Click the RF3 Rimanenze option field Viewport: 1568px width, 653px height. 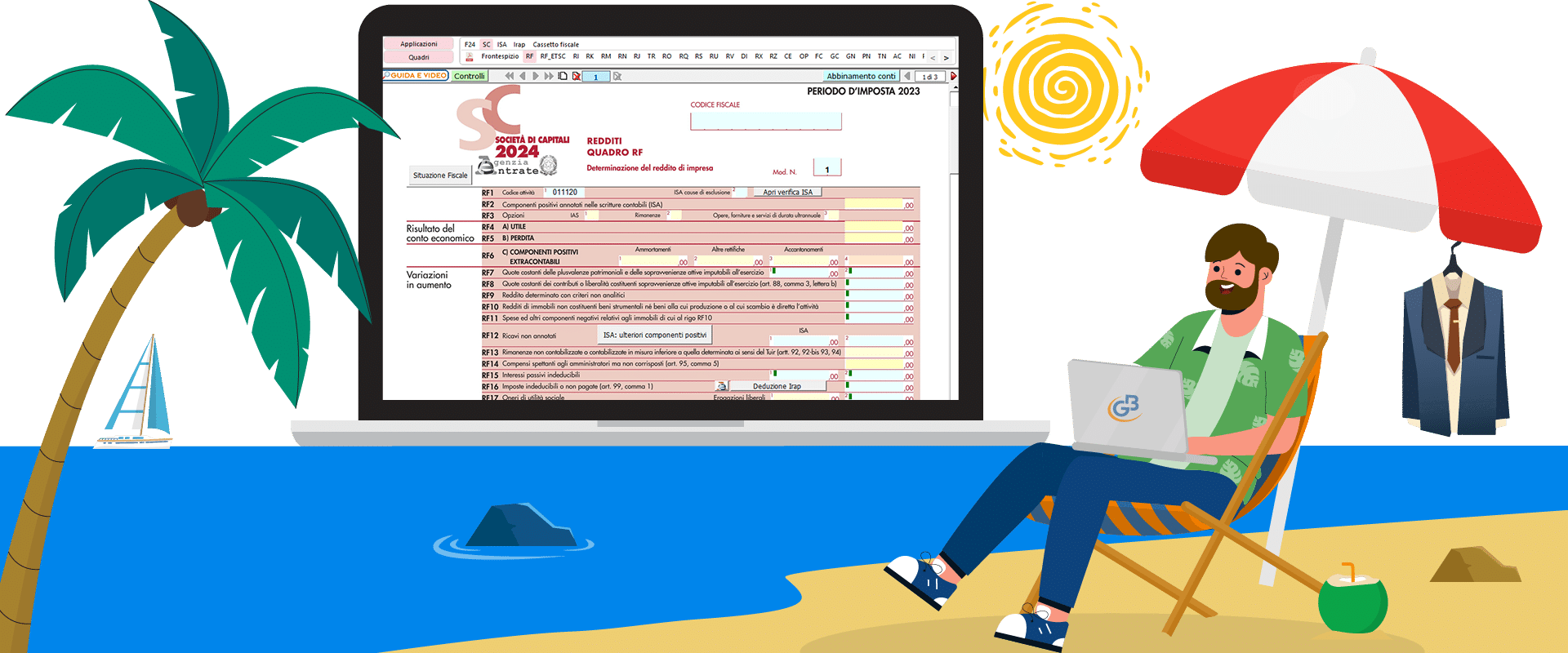[x=674, y=215]
